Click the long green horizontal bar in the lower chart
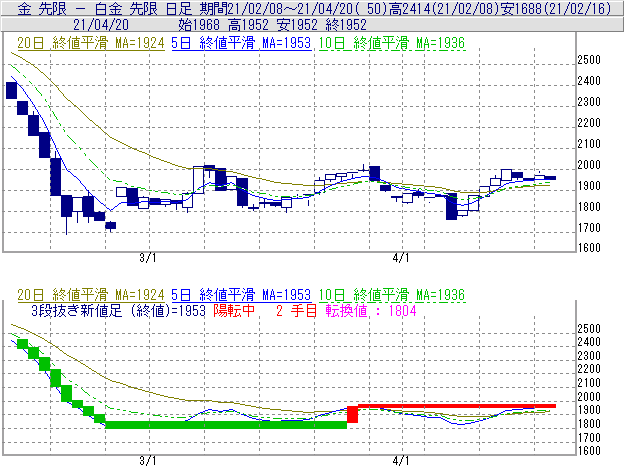Viewport: 624px width, 473px height. [226, 425]
